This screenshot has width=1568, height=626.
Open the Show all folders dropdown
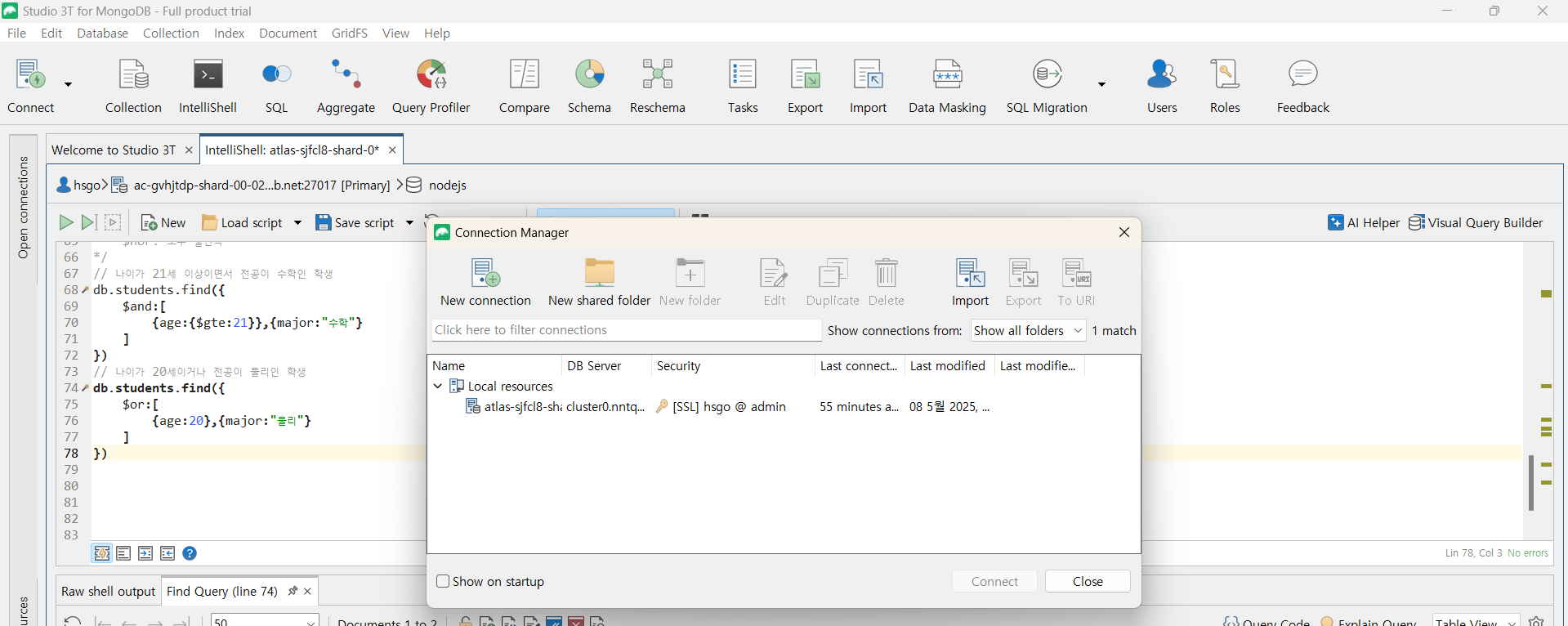coord(1028,330)
